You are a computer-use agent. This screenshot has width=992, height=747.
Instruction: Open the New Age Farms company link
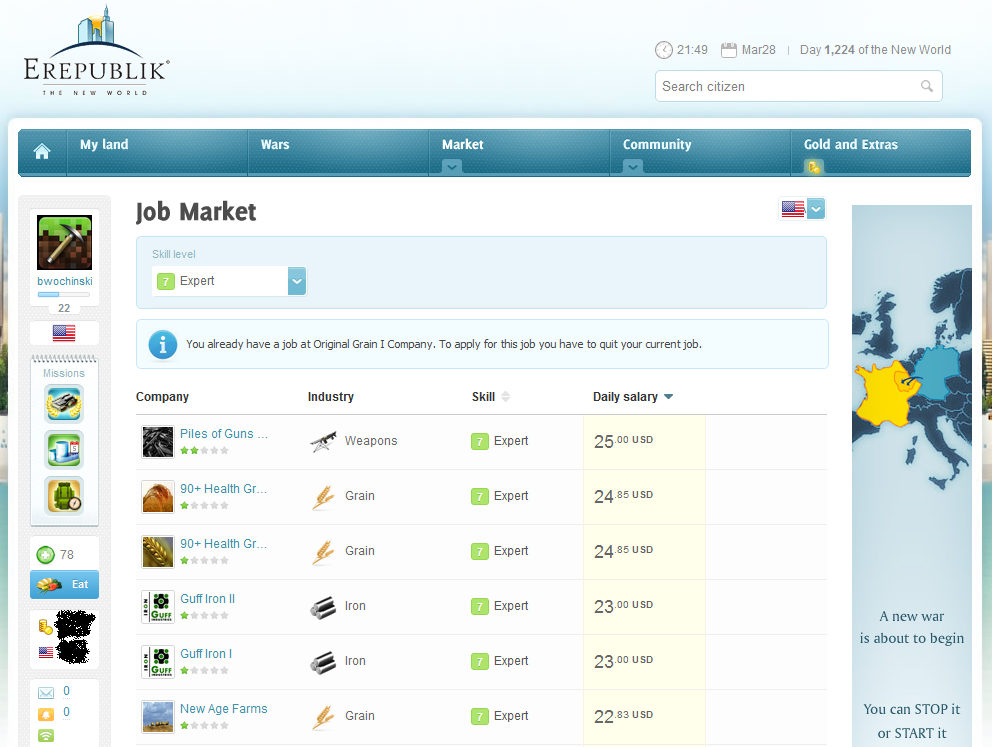click(x=224, y=709)
